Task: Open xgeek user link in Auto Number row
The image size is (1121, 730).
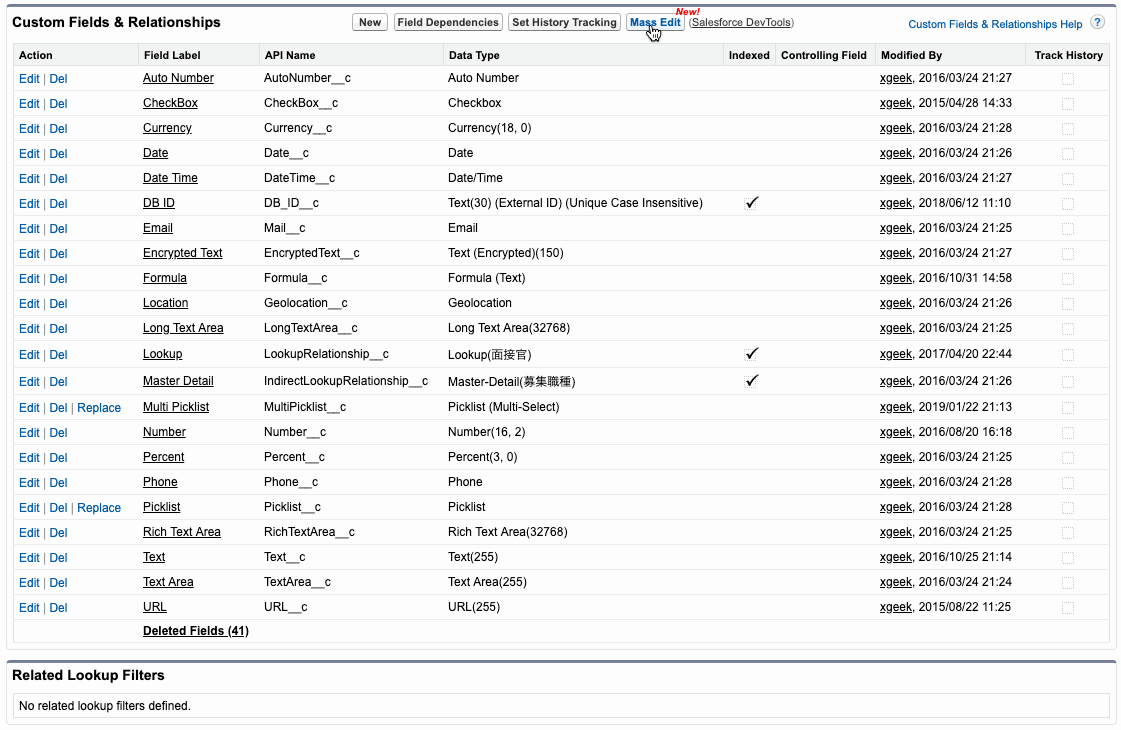Action: [x=896, y=78]
